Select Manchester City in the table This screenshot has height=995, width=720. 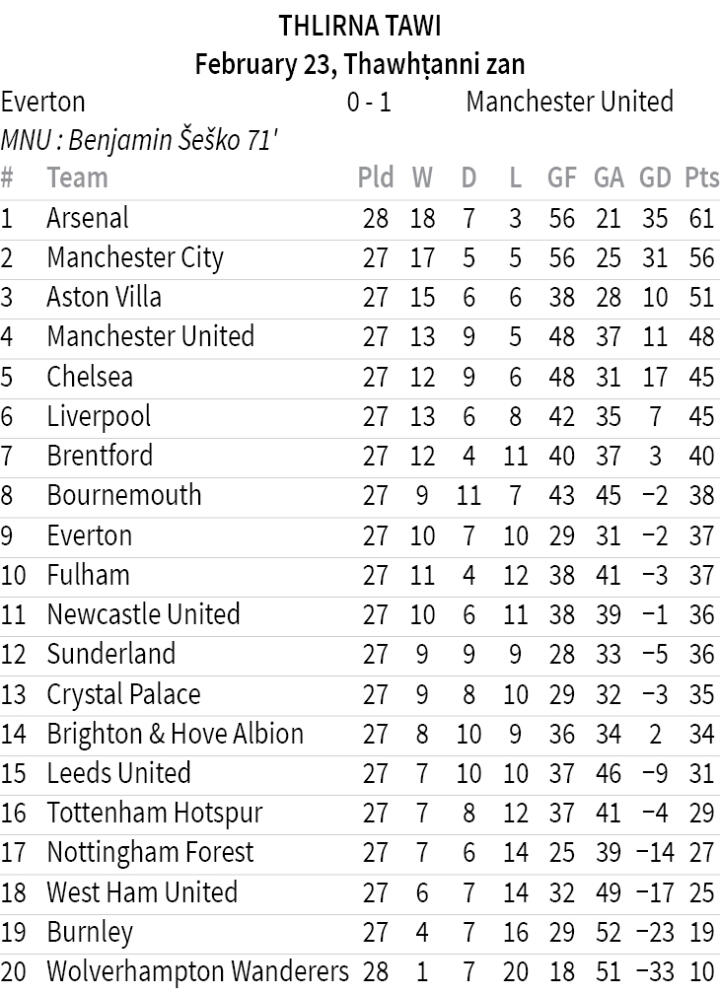tap(135, 258)
